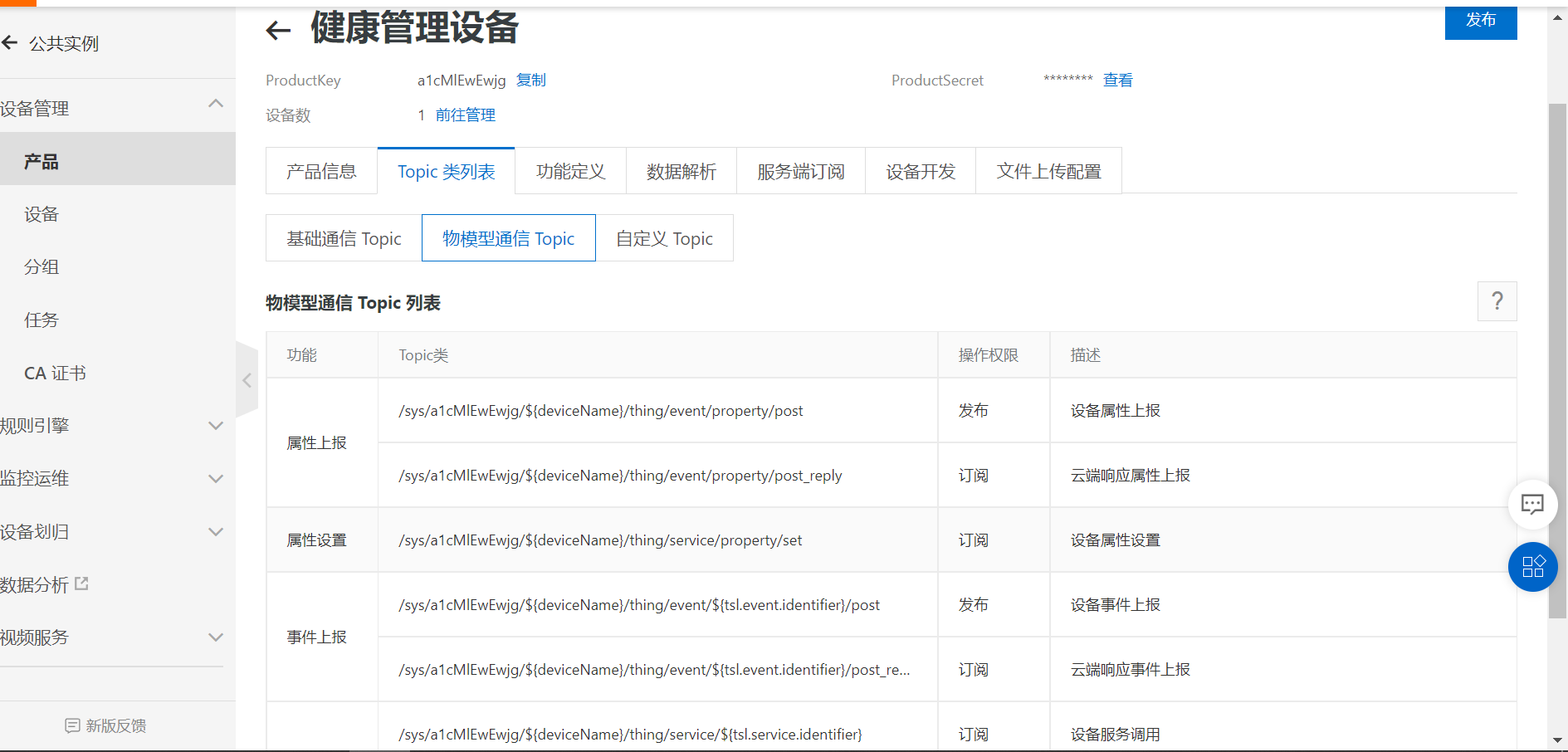This screenshot has width=1568, height=752.
Task: Switch to the 文件上传配置 tab
Action: (1048, 171)
